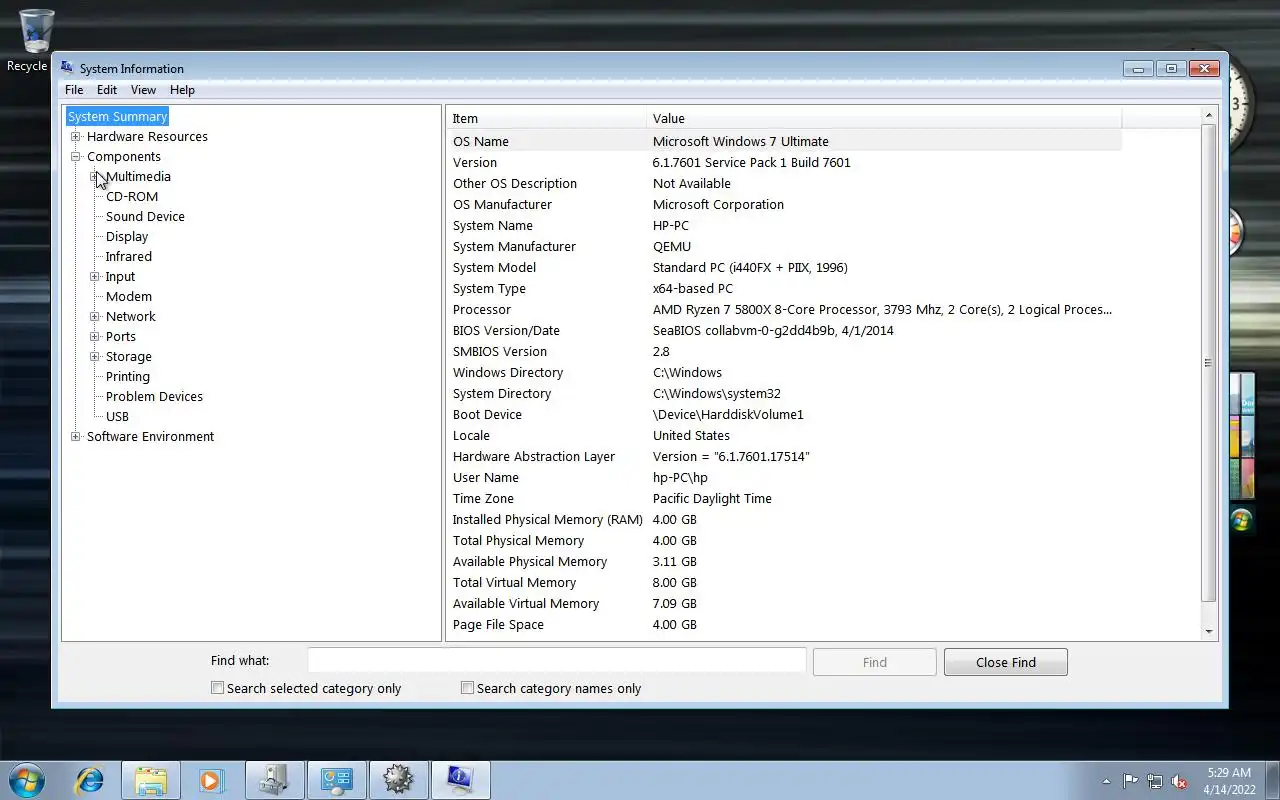Expand the Storage node

[94, 356]
